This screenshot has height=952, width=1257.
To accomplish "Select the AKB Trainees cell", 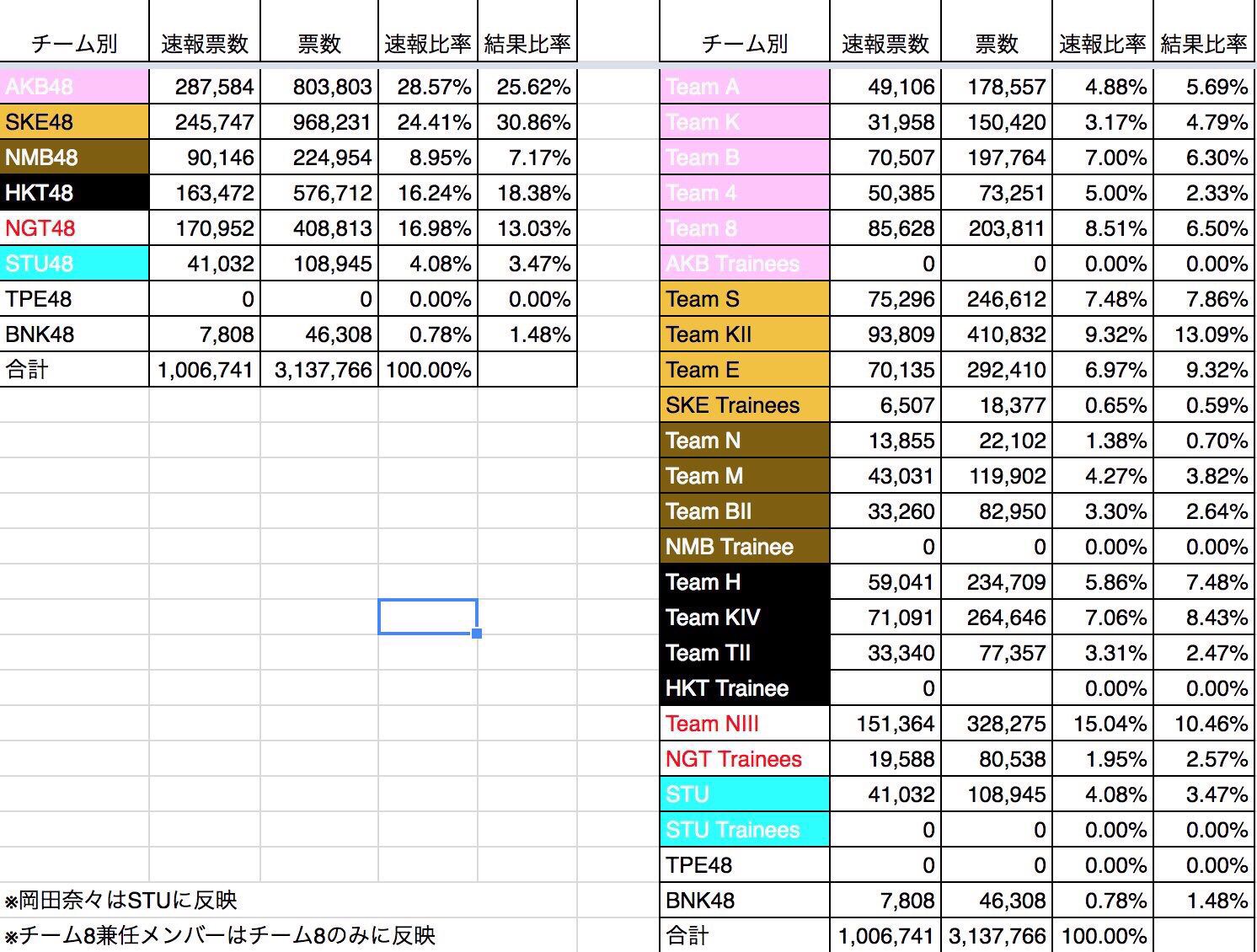I will 745,264.
